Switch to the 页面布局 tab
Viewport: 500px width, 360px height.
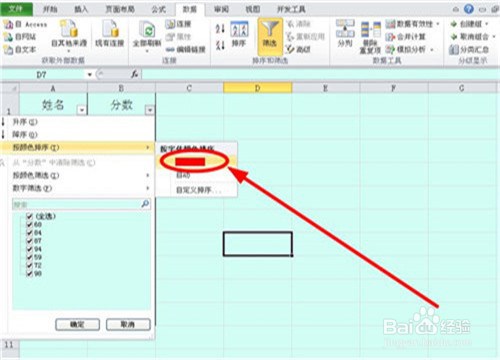120,9
